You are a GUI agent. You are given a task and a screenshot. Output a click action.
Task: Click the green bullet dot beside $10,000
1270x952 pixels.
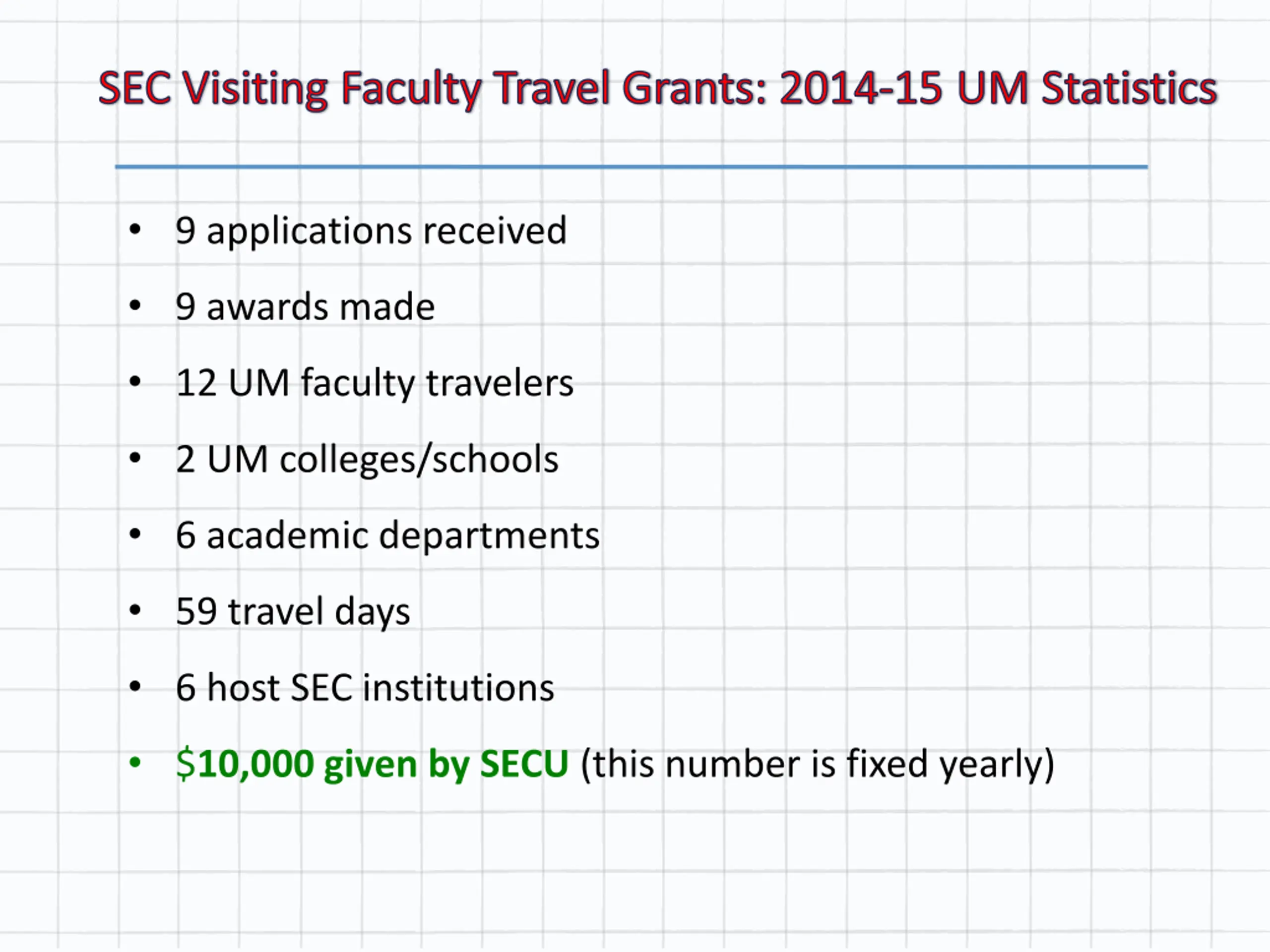point(135,763)
